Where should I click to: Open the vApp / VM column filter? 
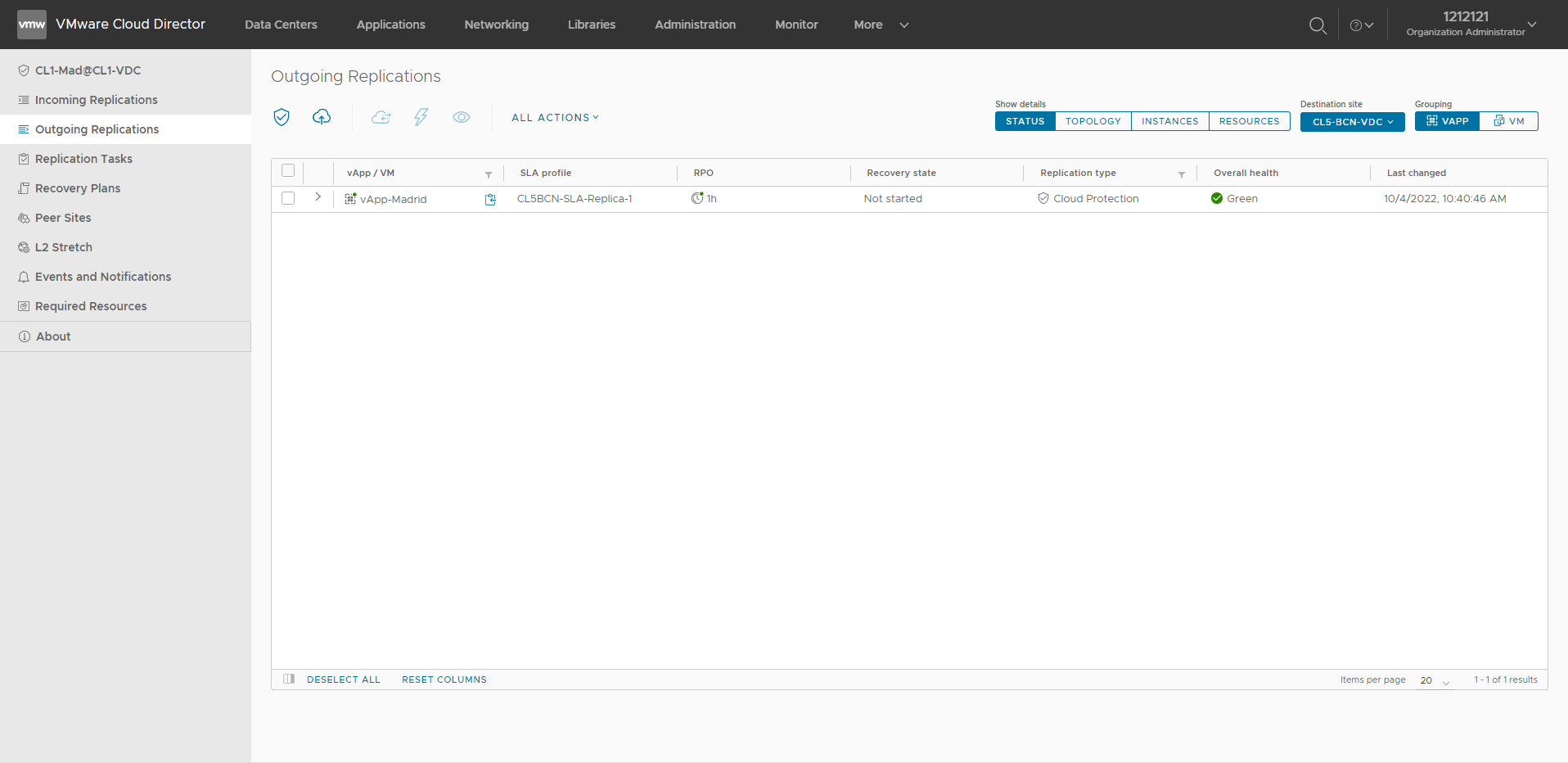click(x=489, y=174)
